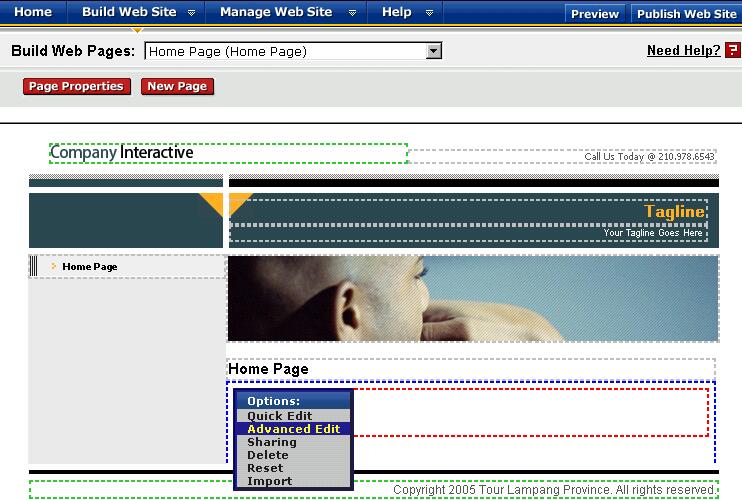This screenshot has height=500, width=742.
Task: Click the drag handle beside Home Page nav
Action: (33, 266)
